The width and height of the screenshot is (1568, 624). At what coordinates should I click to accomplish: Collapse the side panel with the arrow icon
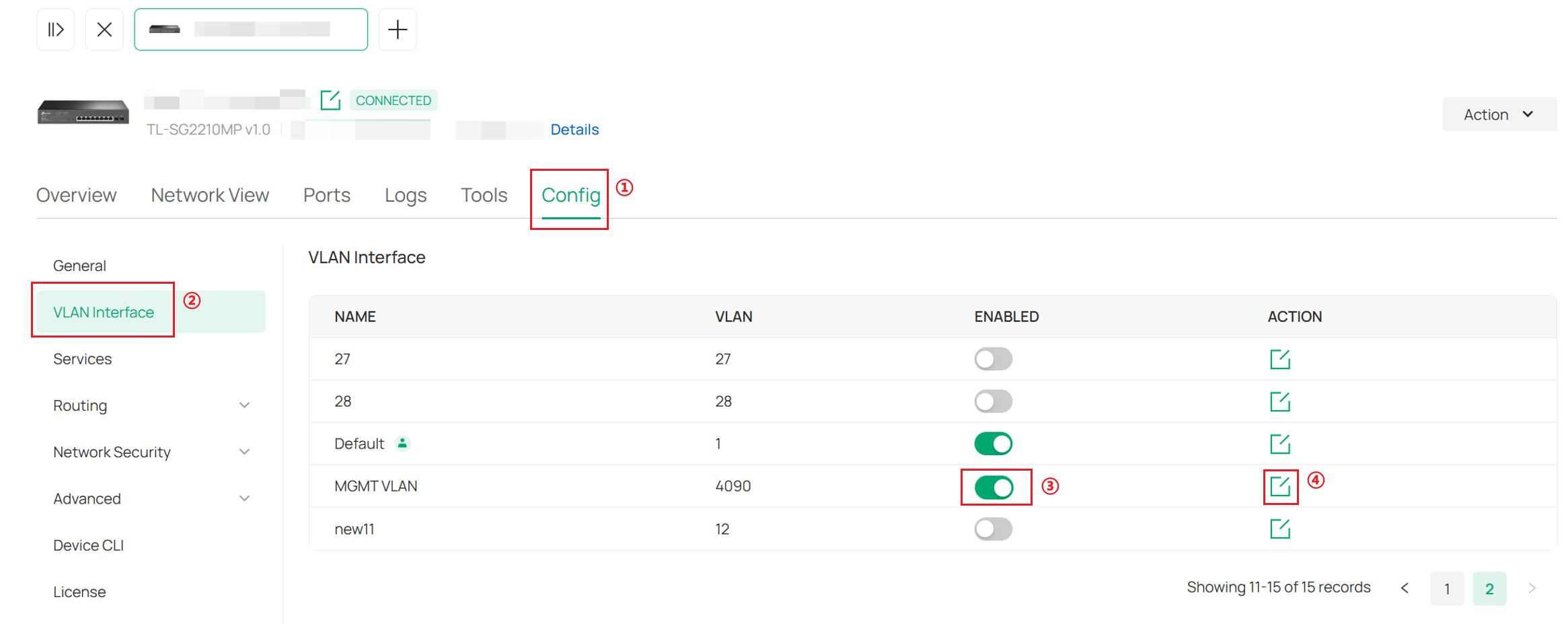pos(55,29)
